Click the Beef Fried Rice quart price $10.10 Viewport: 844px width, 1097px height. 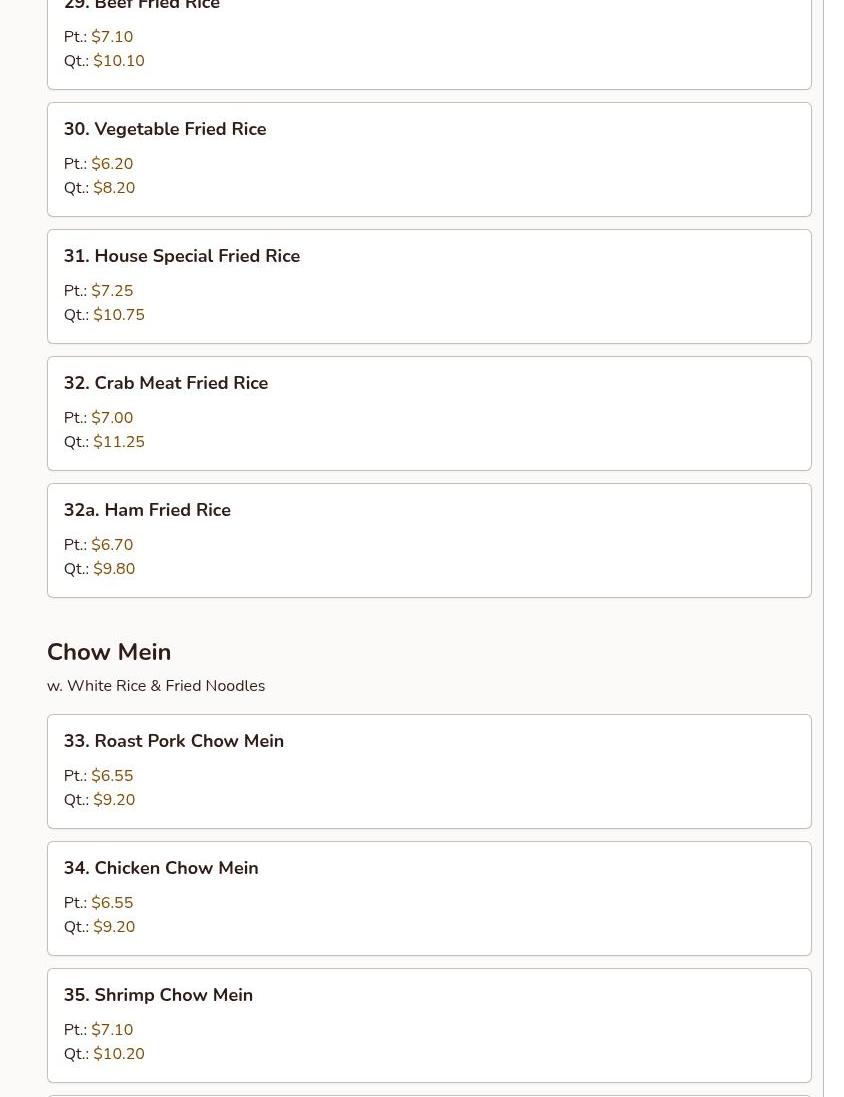(118, 61)
